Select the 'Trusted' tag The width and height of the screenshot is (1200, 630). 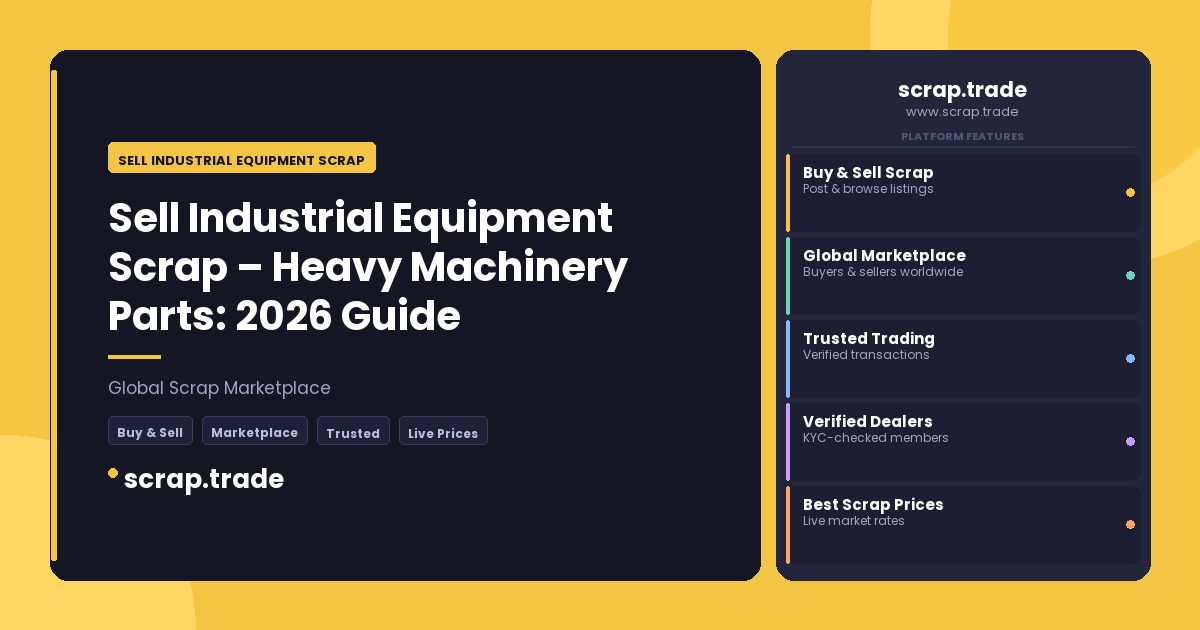tap(353, 431)
